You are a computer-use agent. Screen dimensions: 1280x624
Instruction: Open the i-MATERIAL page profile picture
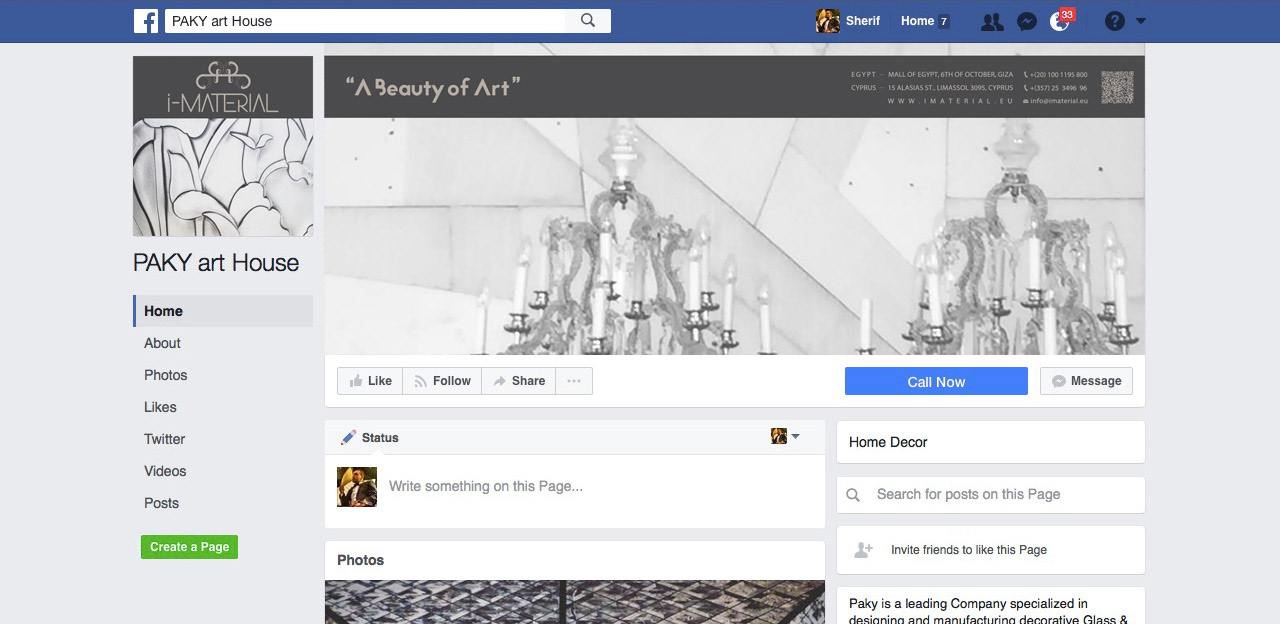tap(223, 146)
